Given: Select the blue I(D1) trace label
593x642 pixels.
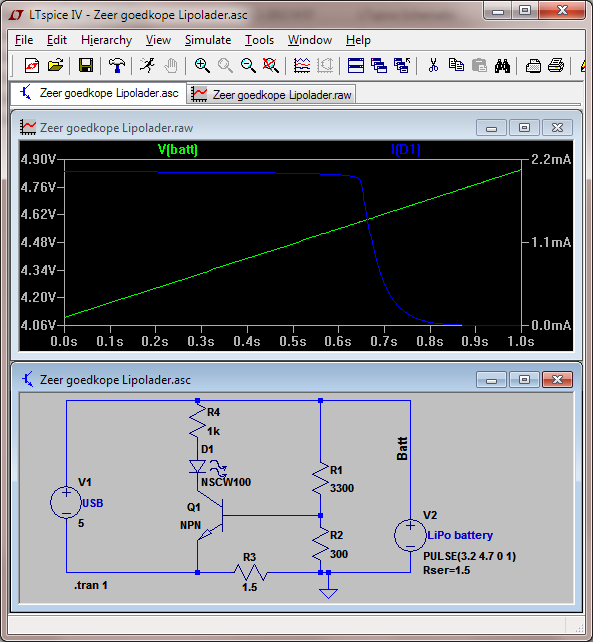Looking at the screenshot, I should coord(406,149).
